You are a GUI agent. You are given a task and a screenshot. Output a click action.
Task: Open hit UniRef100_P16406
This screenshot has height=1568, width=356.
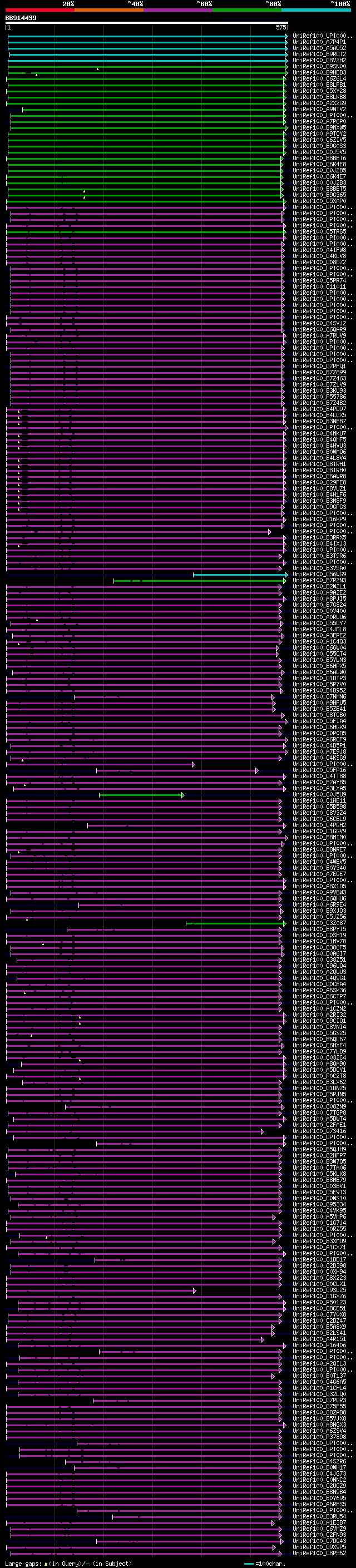tap(319, 1345)
